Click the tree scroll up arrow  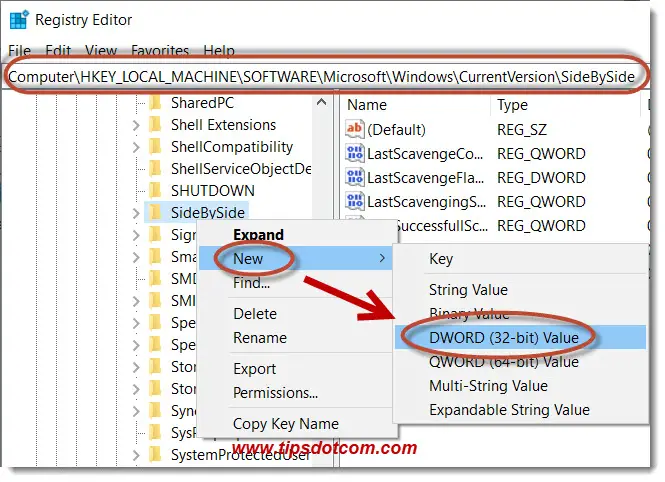(321, 102)
